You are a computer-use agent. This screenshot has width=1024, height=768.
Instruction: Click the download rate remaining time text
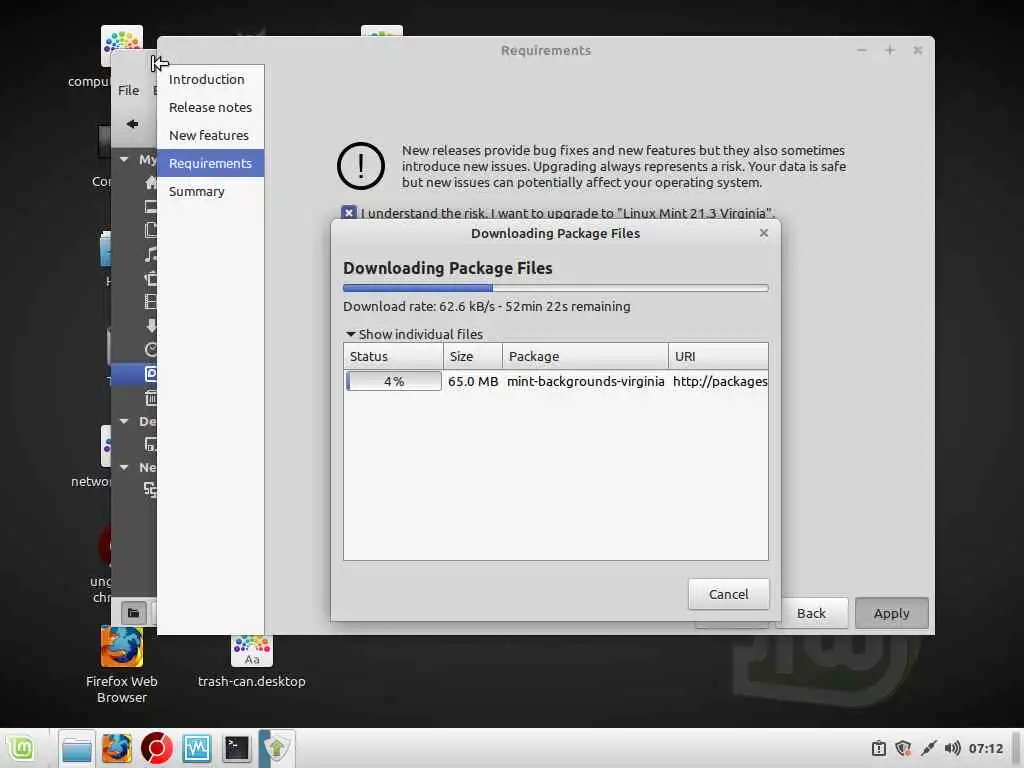487,306
